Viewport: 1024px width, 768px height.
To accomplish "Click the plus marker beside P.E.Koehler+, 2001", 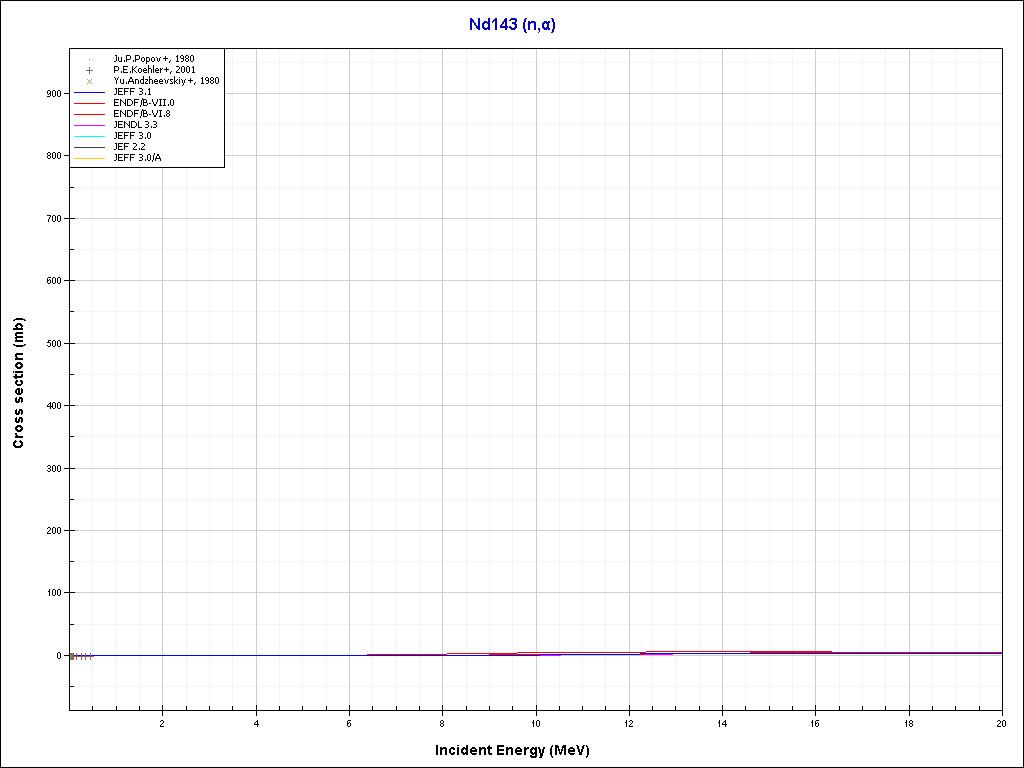I will [x=89, y=70].
